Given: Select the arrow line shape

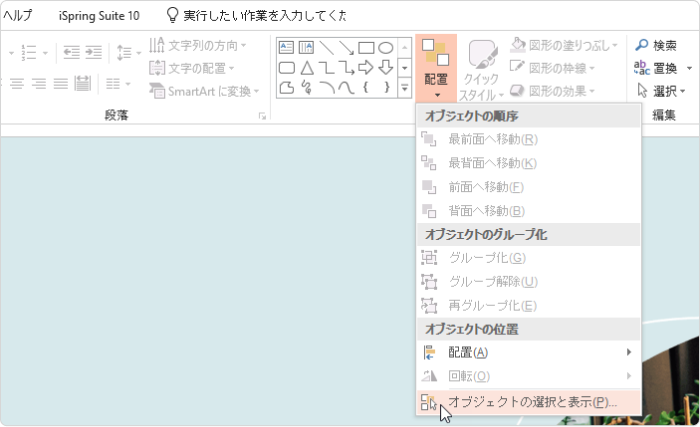Looking at the screenshot, I should (346, 47).
